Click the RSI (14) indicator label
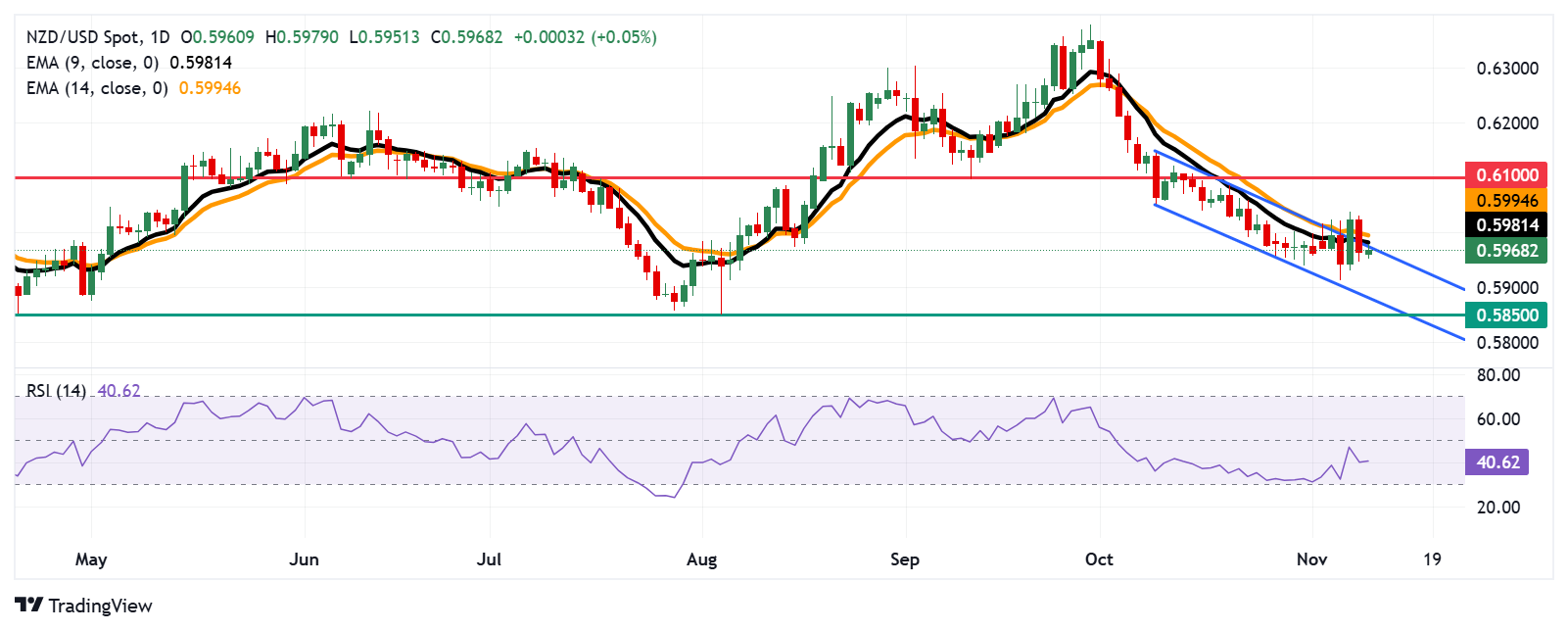 click(56, 391)
